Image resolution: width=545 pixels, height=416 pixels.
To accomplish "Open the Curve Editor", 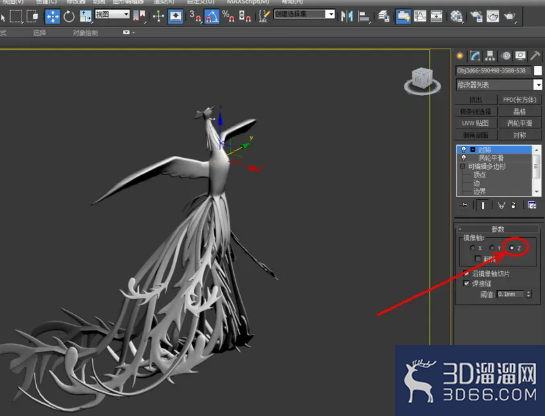I will [x=420, y=16].
